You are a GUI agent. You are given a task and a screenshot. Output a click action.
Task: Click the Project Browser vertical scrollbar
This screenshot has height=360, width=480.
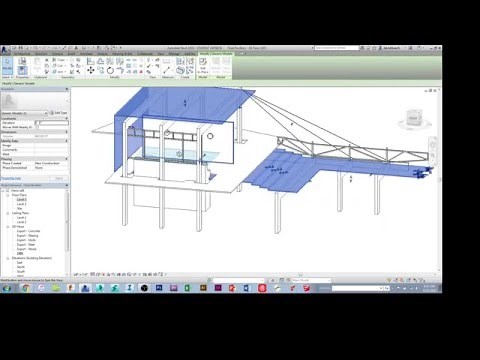coord(67,220)
